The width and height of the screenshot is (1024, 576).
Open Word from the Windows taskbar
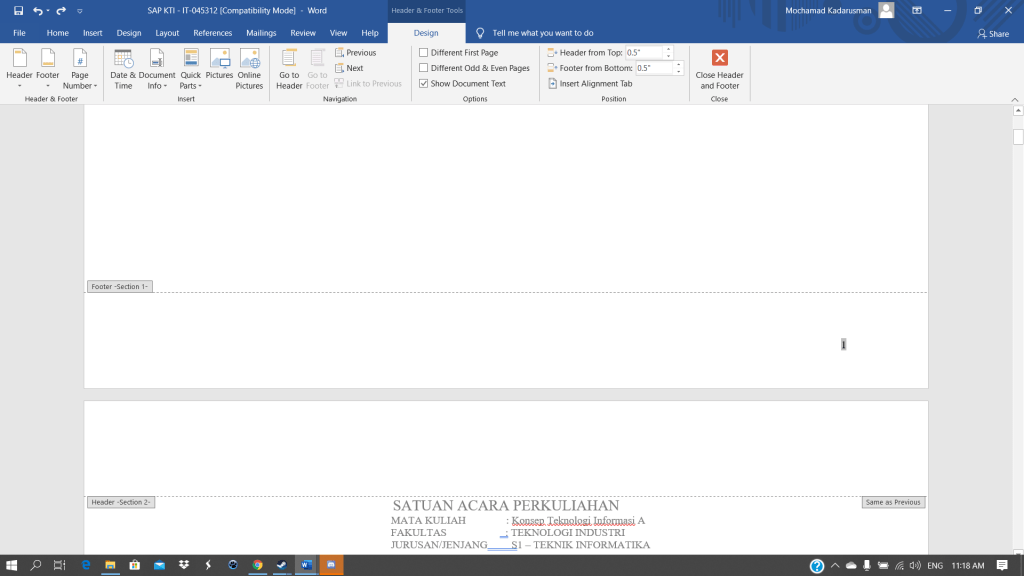[306, 565]
